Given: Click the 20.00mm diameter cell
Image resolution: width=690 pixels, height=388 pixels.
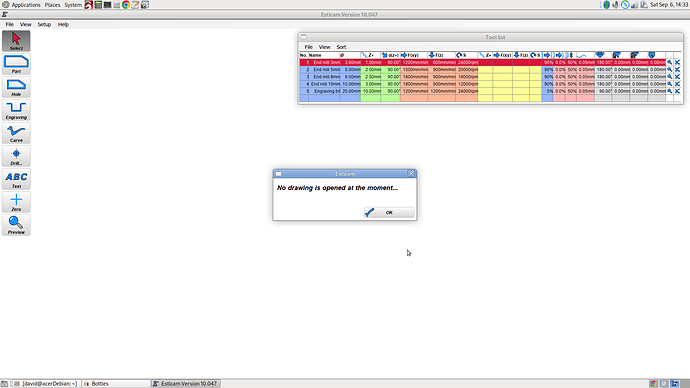Looking at the screenshot, I should pos(350,91).
